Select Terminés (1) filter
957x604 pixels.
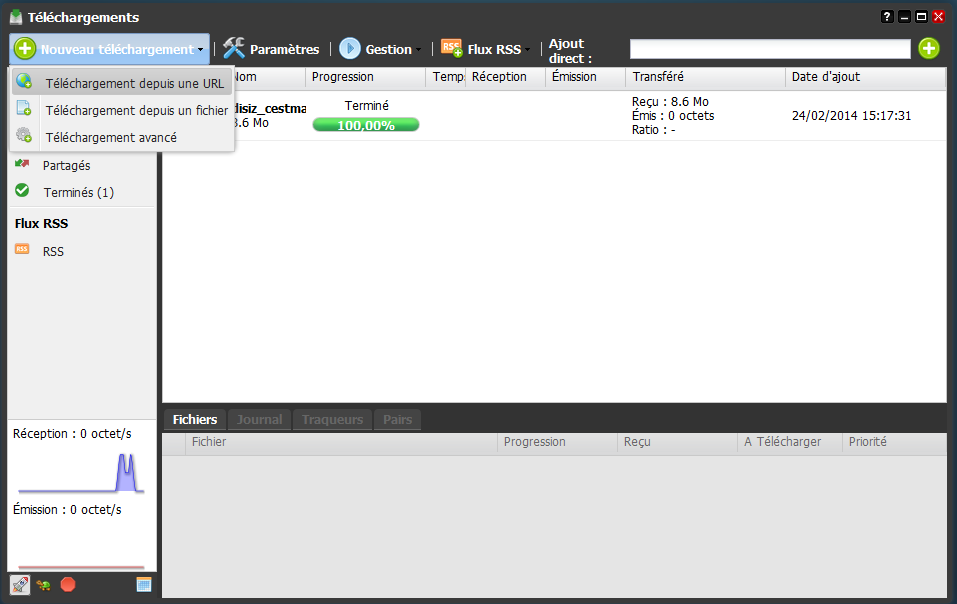(79, 192)
